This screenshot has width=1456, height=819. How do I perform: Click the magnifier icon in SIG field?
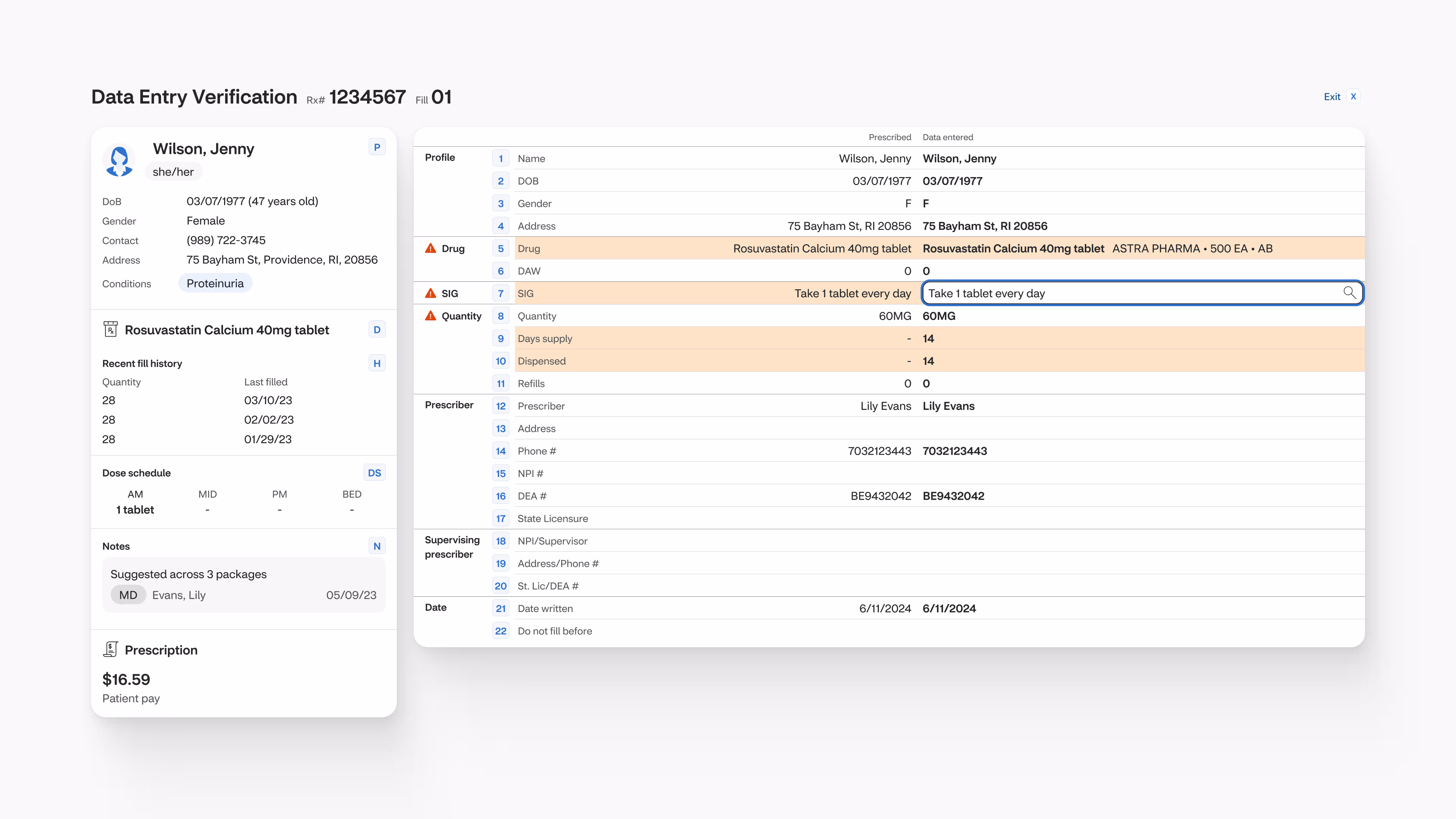tap(1349, 293)
